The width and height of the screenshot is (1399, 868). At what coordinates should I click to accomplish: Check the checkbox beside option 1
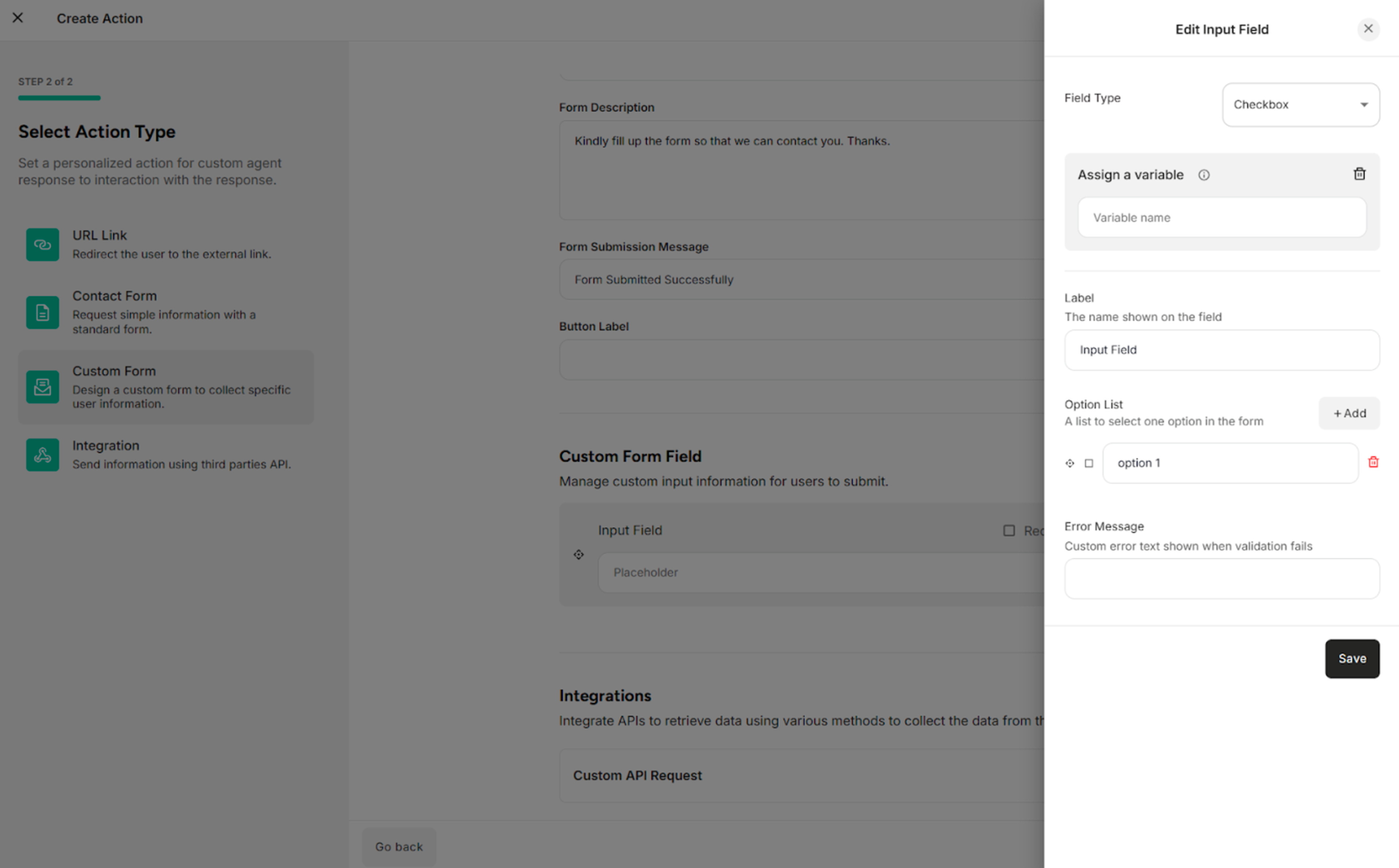coord(1089,463)
